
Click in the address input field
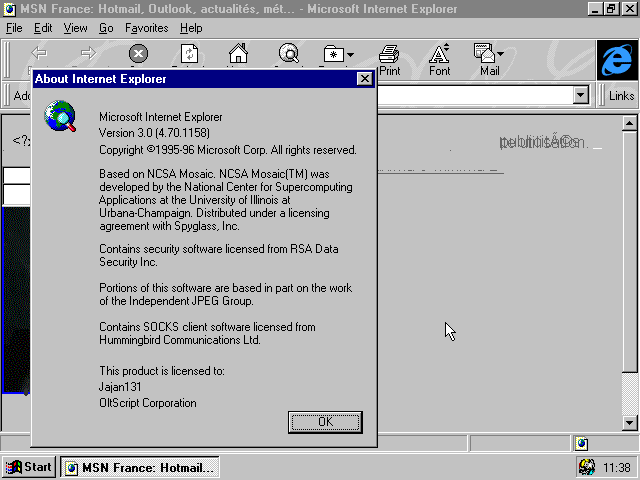pos(475,96)
